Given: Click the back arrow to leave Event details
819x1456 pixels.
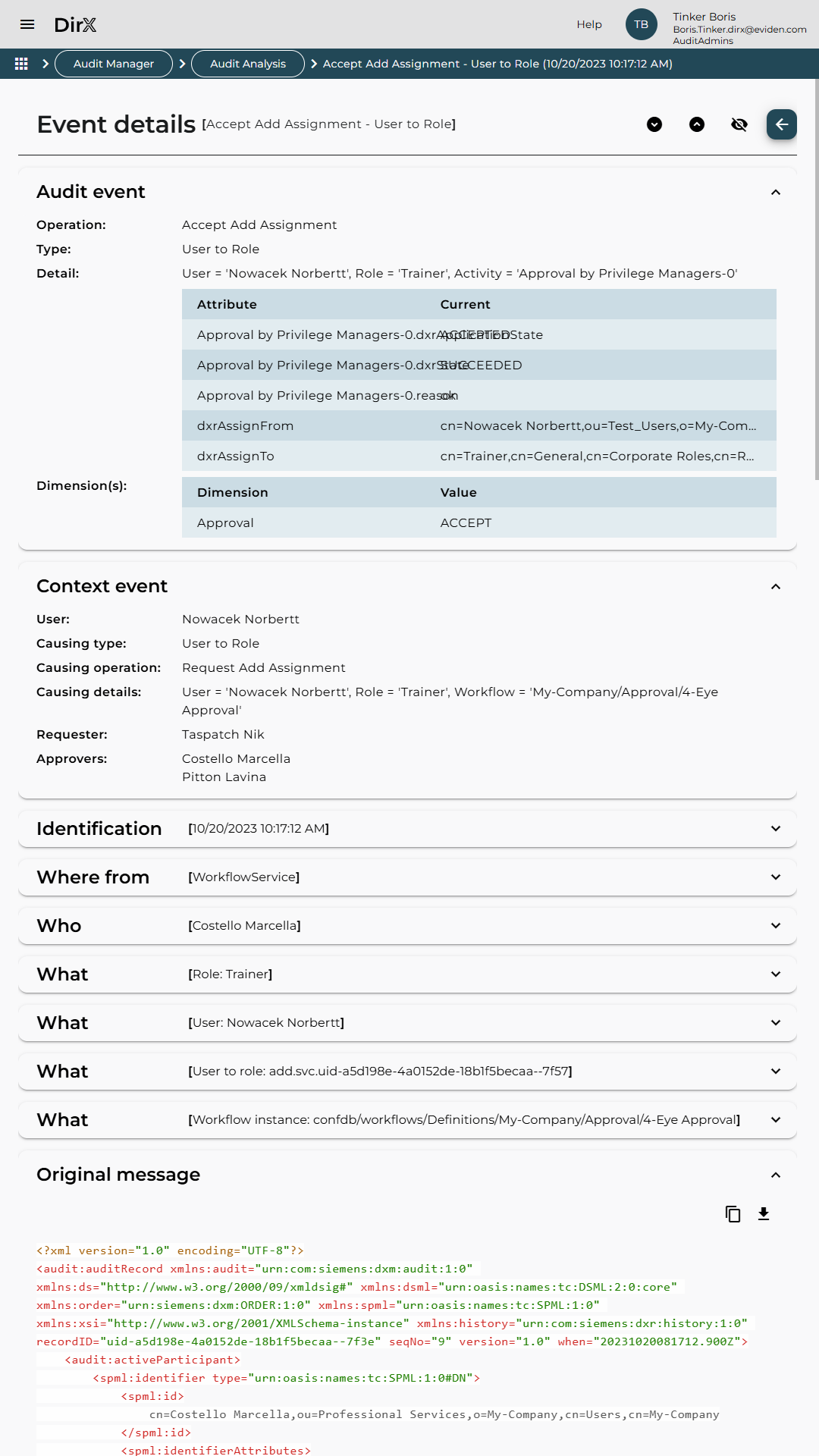Looking at the screenshot, I should (781, 124).
